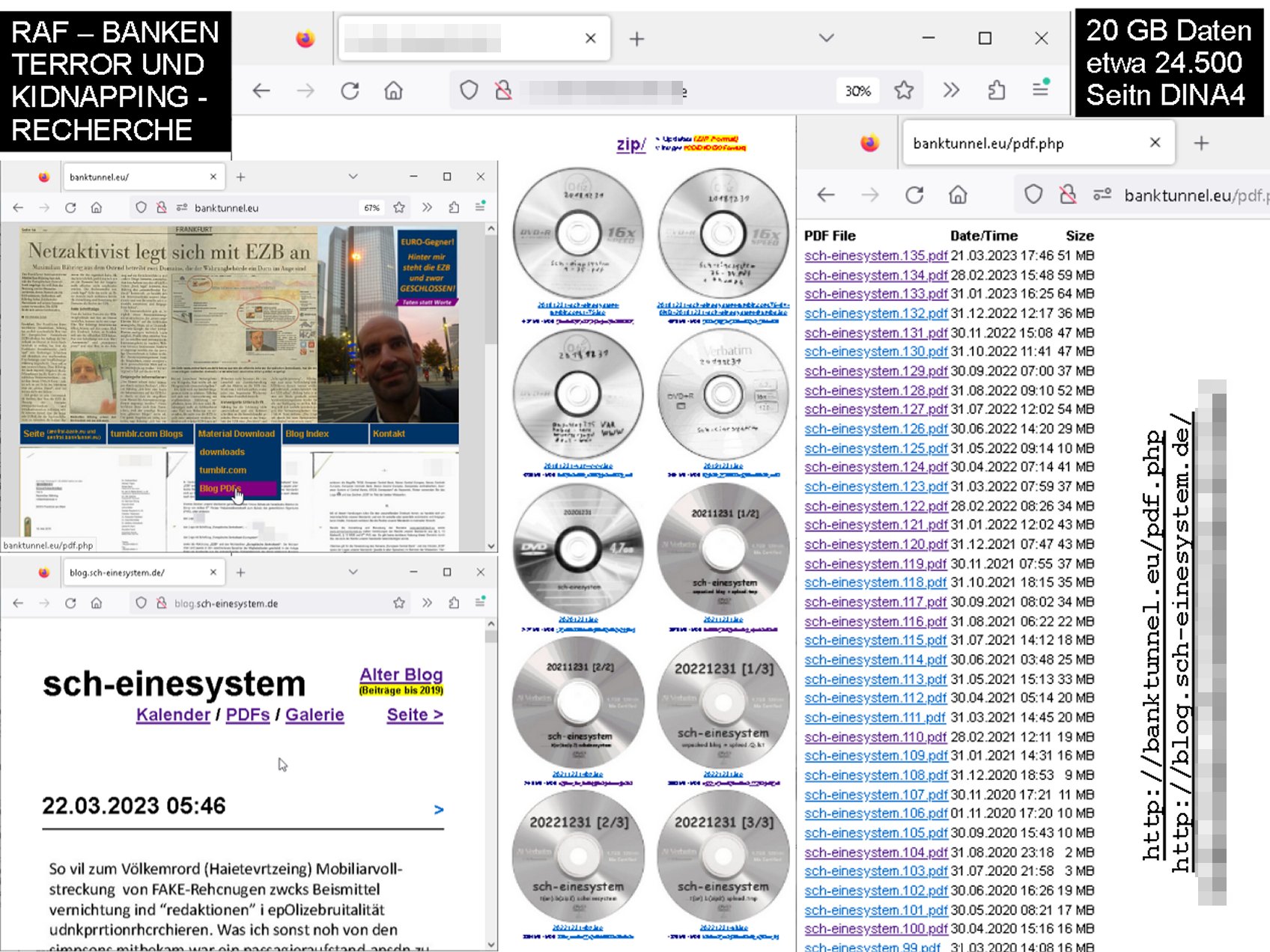Go to next page via Seite > link
This screenshot has height=952, width=1270.
[415, 715]
